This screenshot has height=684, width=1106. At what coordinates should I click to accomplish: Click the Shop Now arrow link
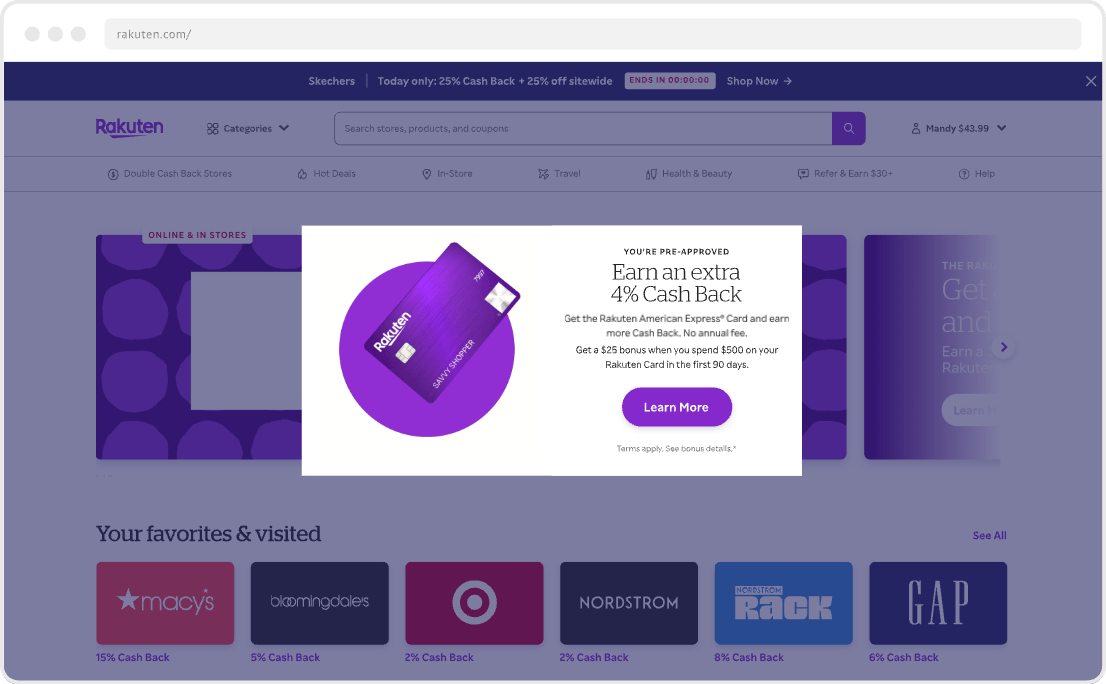click(759, 81)
